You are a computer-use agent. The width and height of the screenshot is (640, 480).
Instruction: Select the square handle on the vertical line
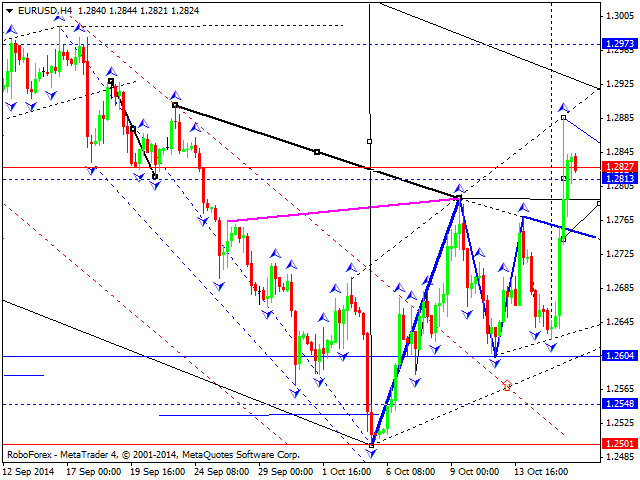point(370,142)
